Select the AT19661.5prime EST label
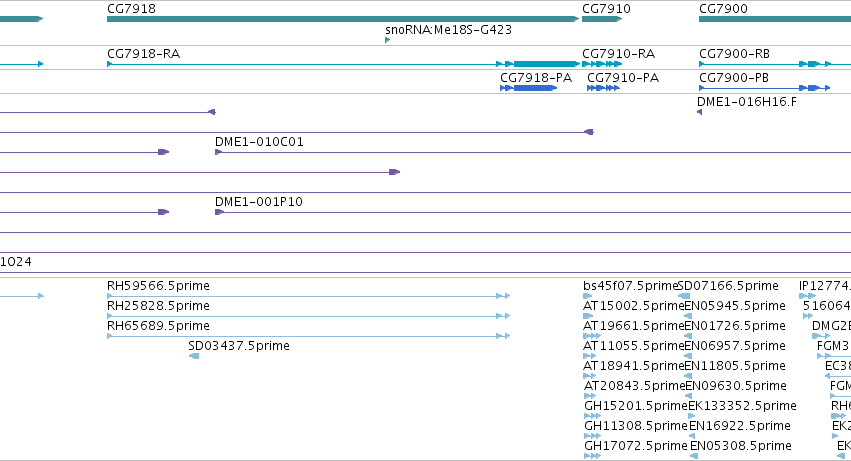Screen dimensions: 851x461 (x=633, y=326)
